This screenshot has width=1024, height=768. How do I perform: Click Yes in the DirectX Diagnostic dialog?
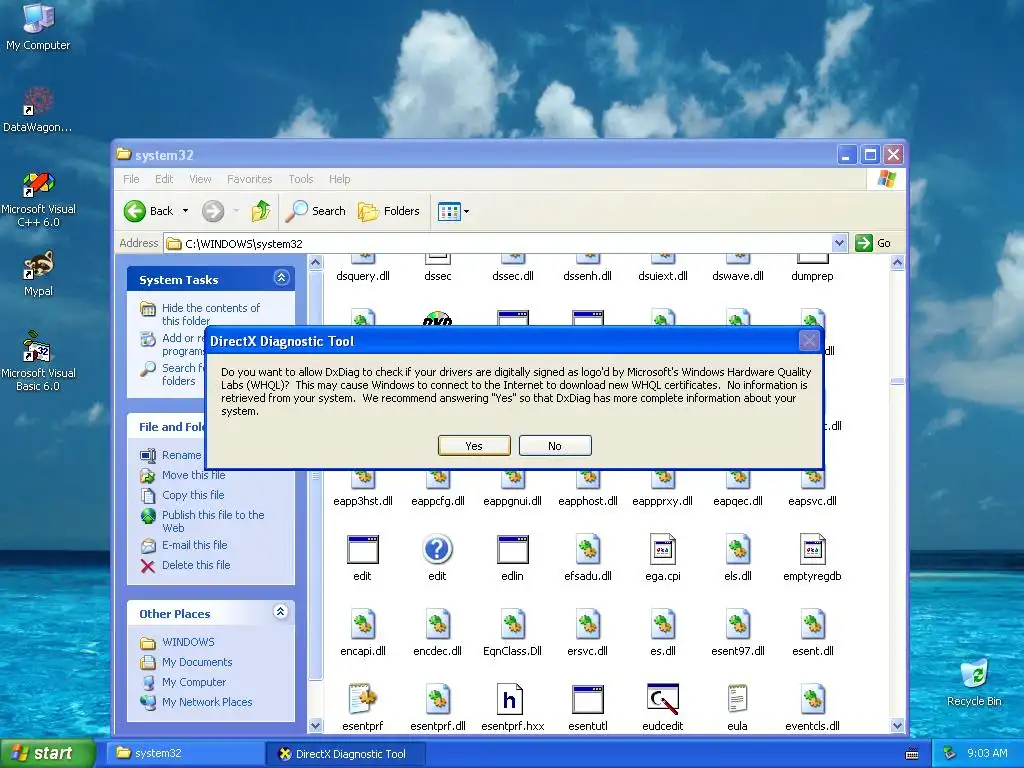click(474, 445)
